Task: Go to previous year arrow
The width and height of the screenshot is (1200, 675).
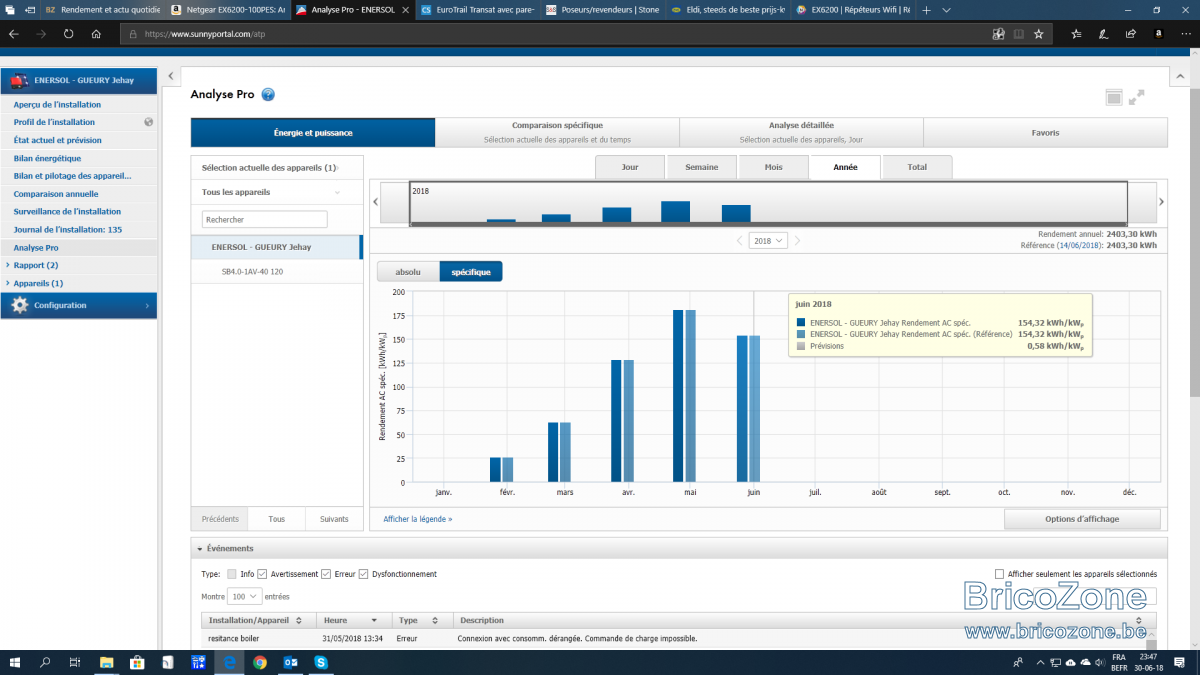Action: pos(740,241)
